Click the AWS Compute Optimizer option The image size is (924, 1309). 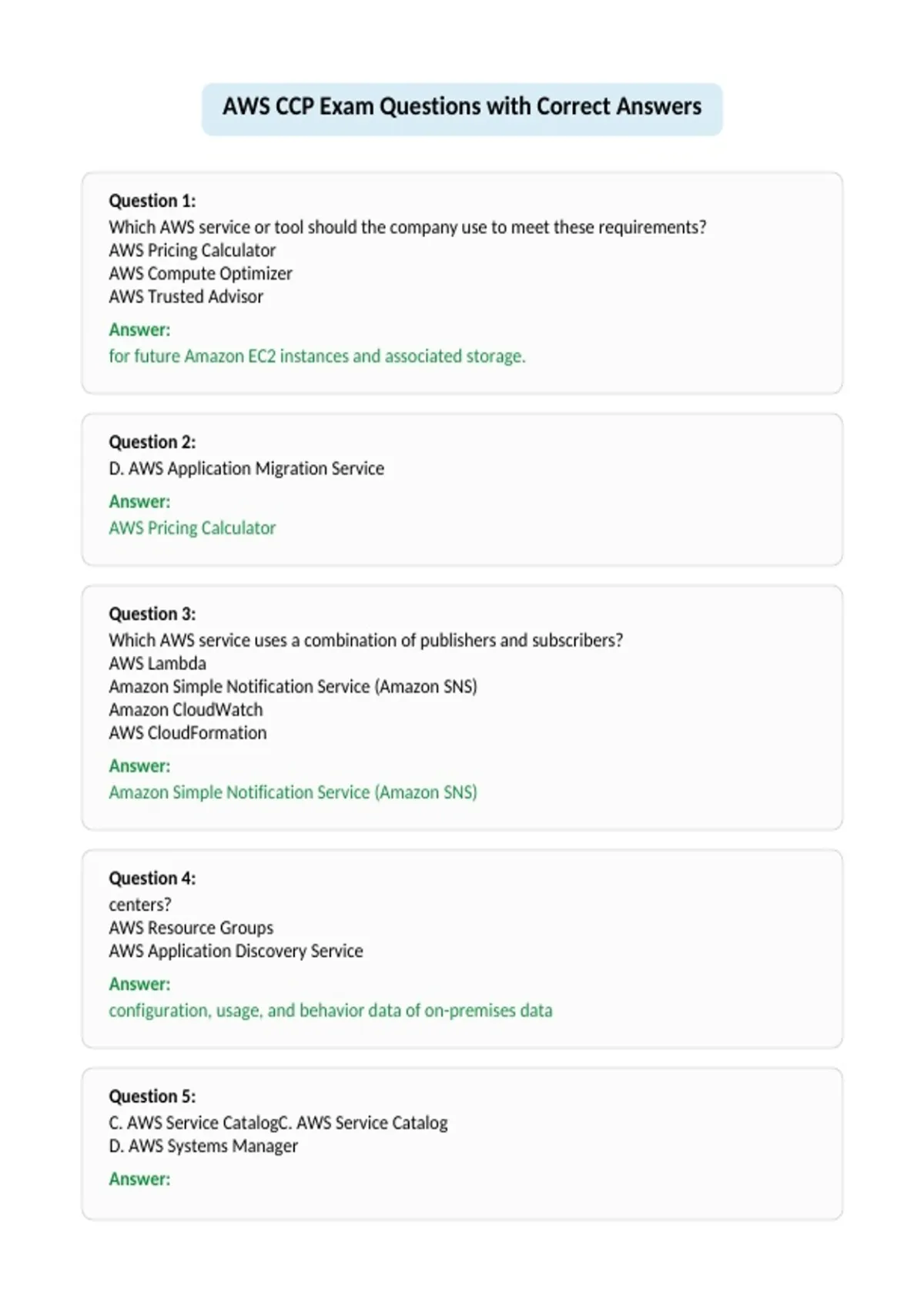pyautogui.click(x=200, y=273)
